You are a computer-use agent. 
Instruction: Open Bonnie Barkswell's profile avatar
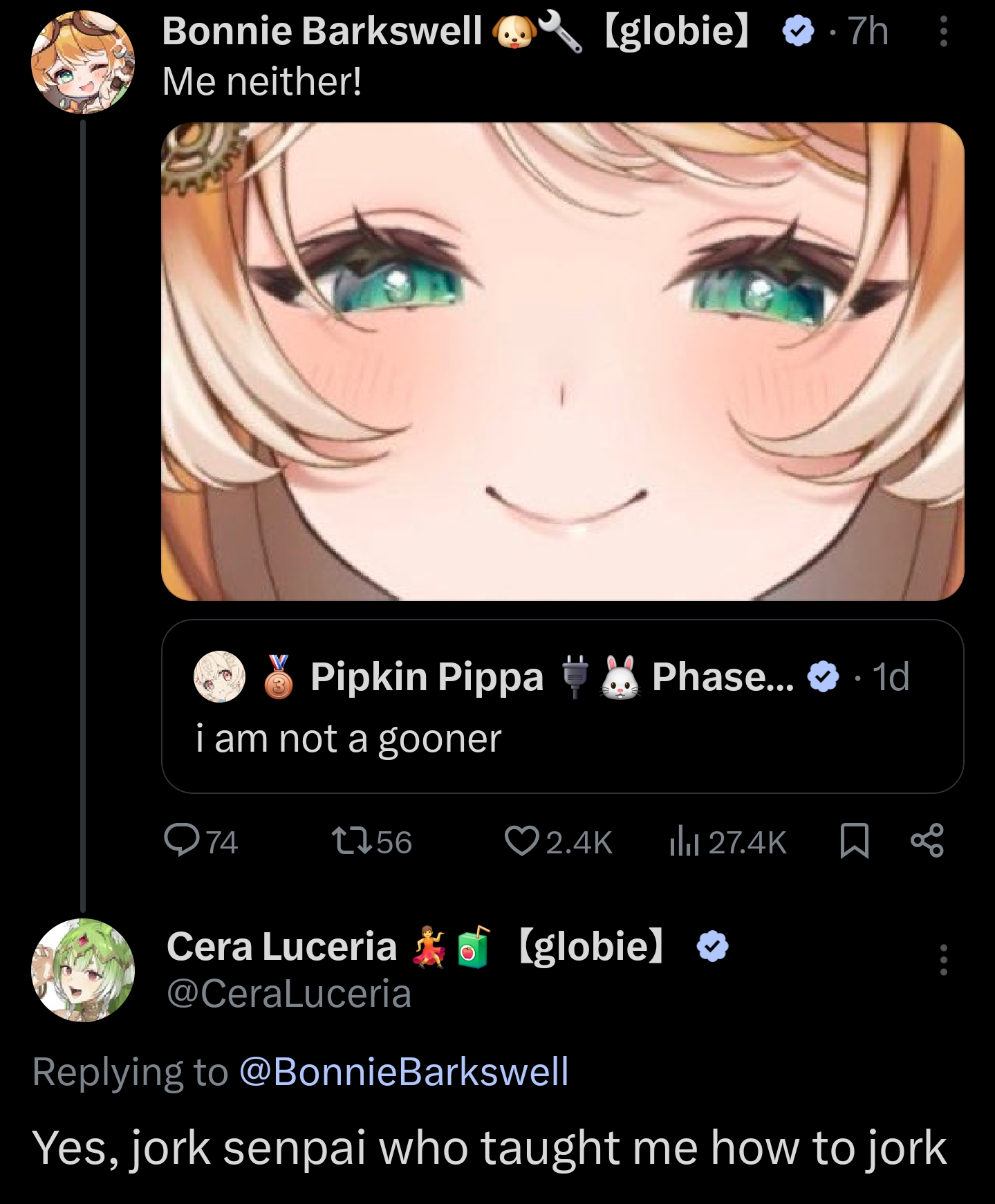83,62
